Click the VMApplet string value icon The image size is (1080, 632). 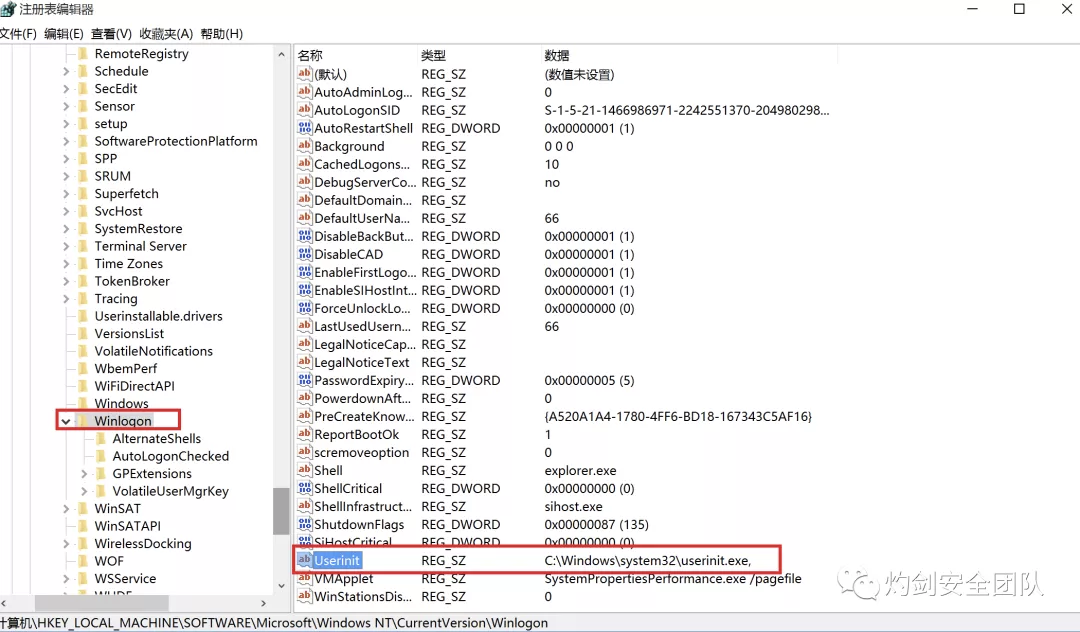[304, 578]
